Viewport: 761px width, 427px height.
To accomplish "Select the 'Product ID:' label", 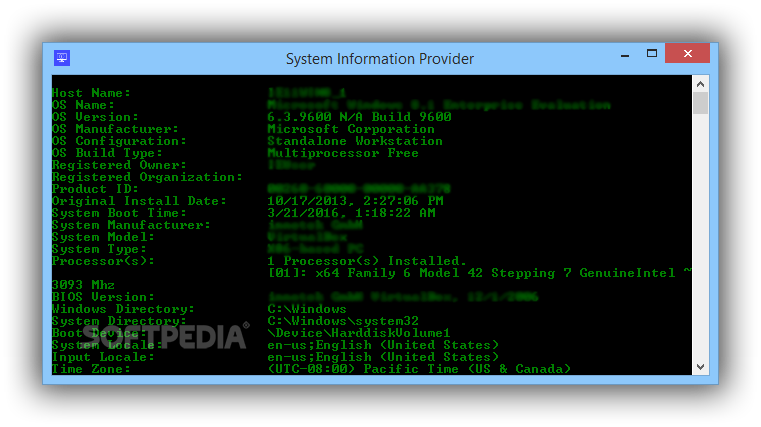I will click(x=95, y=189).
